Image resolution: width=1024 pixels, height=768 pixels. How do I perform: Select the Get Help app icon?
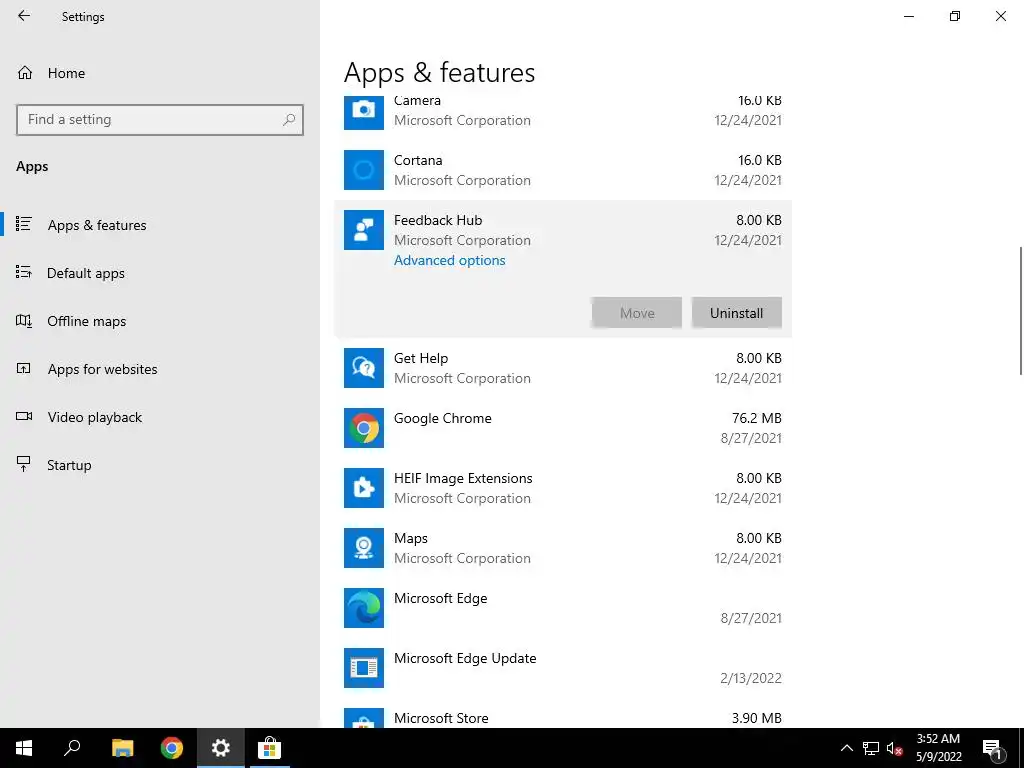[x=364, y=368]
